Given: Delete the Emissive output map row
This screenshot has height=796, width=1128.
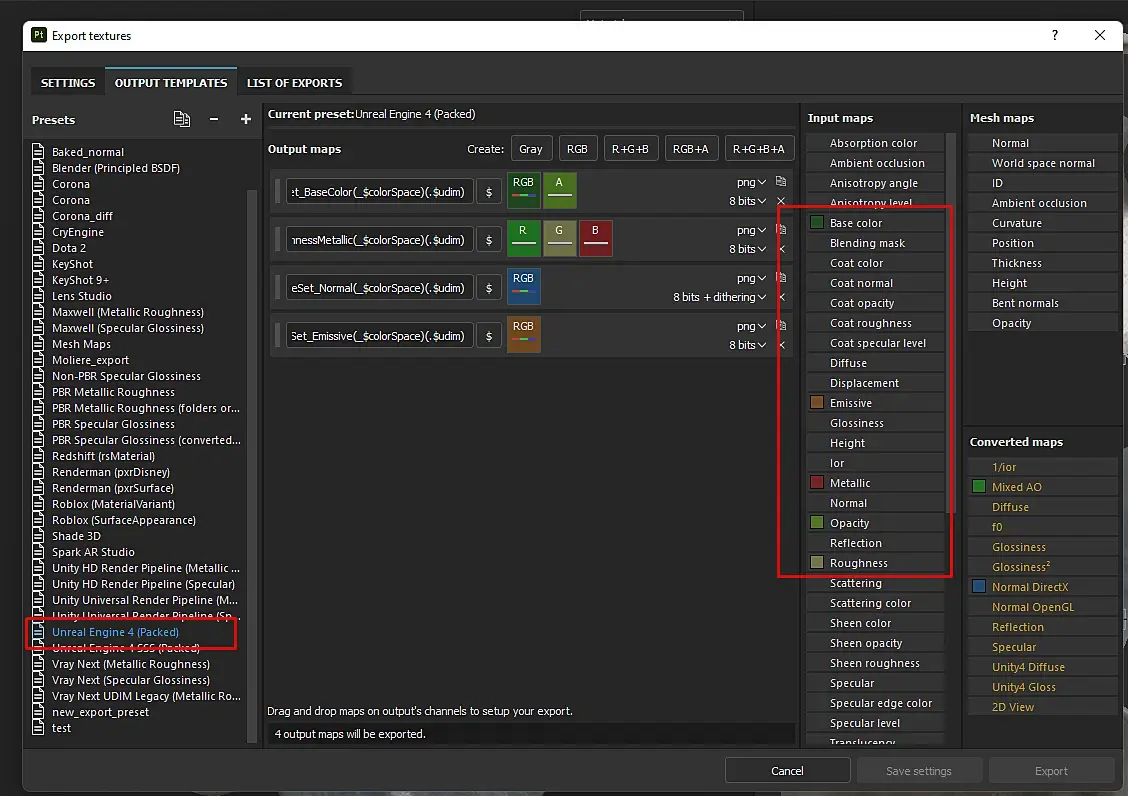Looking at the screenshot, I should coord(781,345).
